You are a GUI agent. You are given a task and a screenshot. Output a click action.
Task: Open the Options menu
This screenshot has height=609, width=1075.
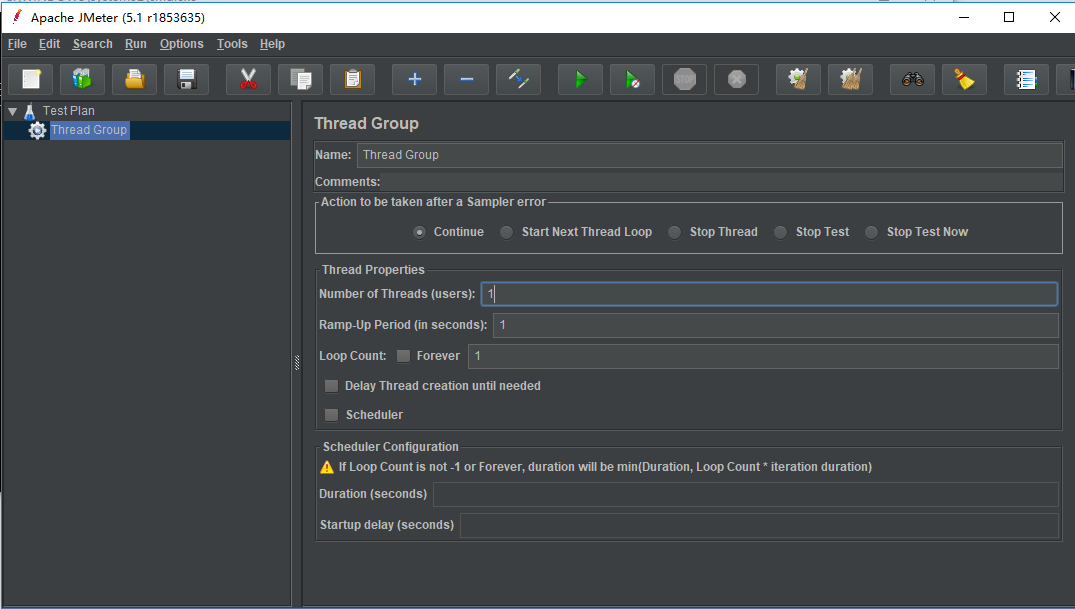pyautogui.click(x=182, y=44)
